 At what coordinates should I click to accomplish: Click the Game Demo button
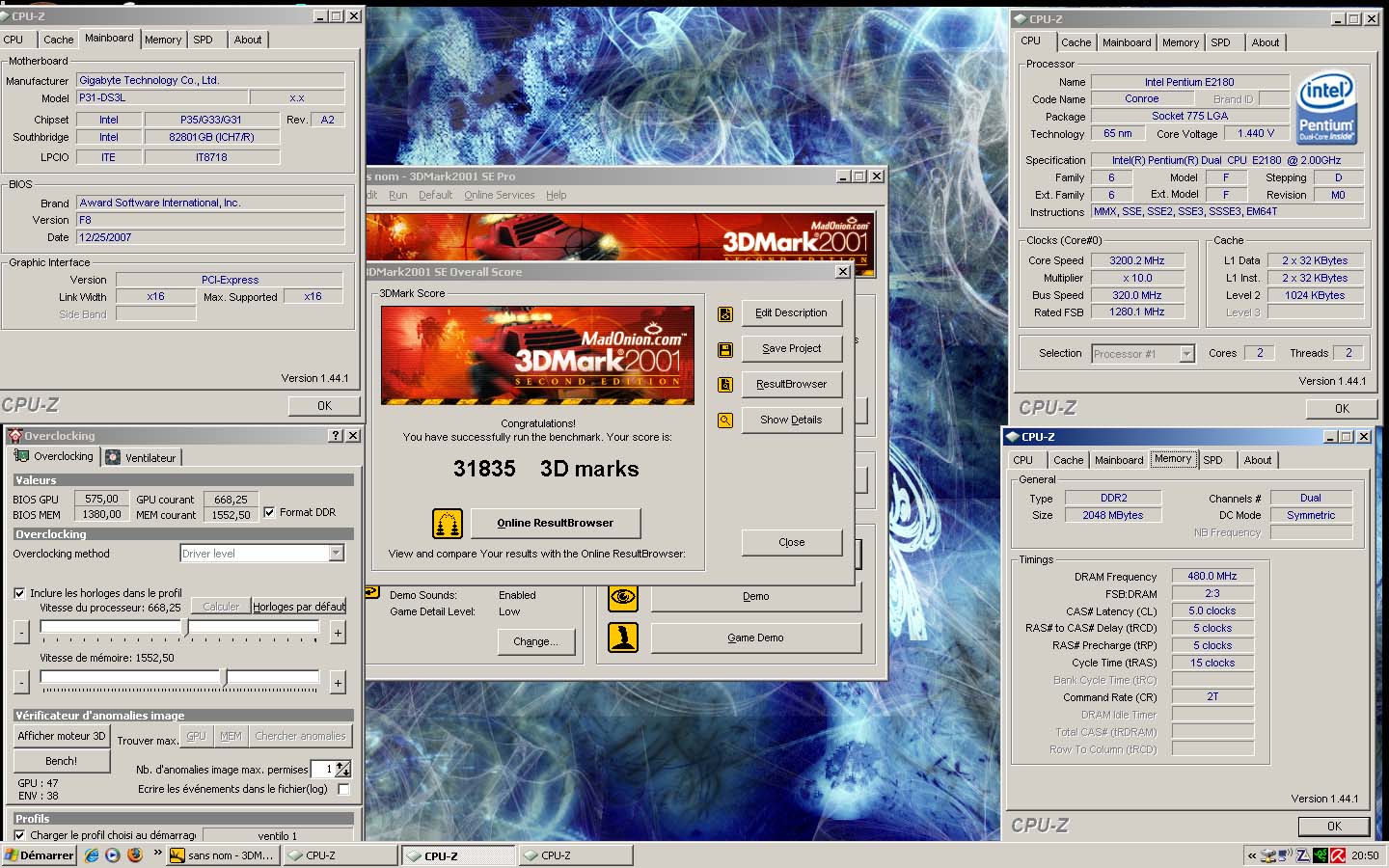tap(756, 637)
